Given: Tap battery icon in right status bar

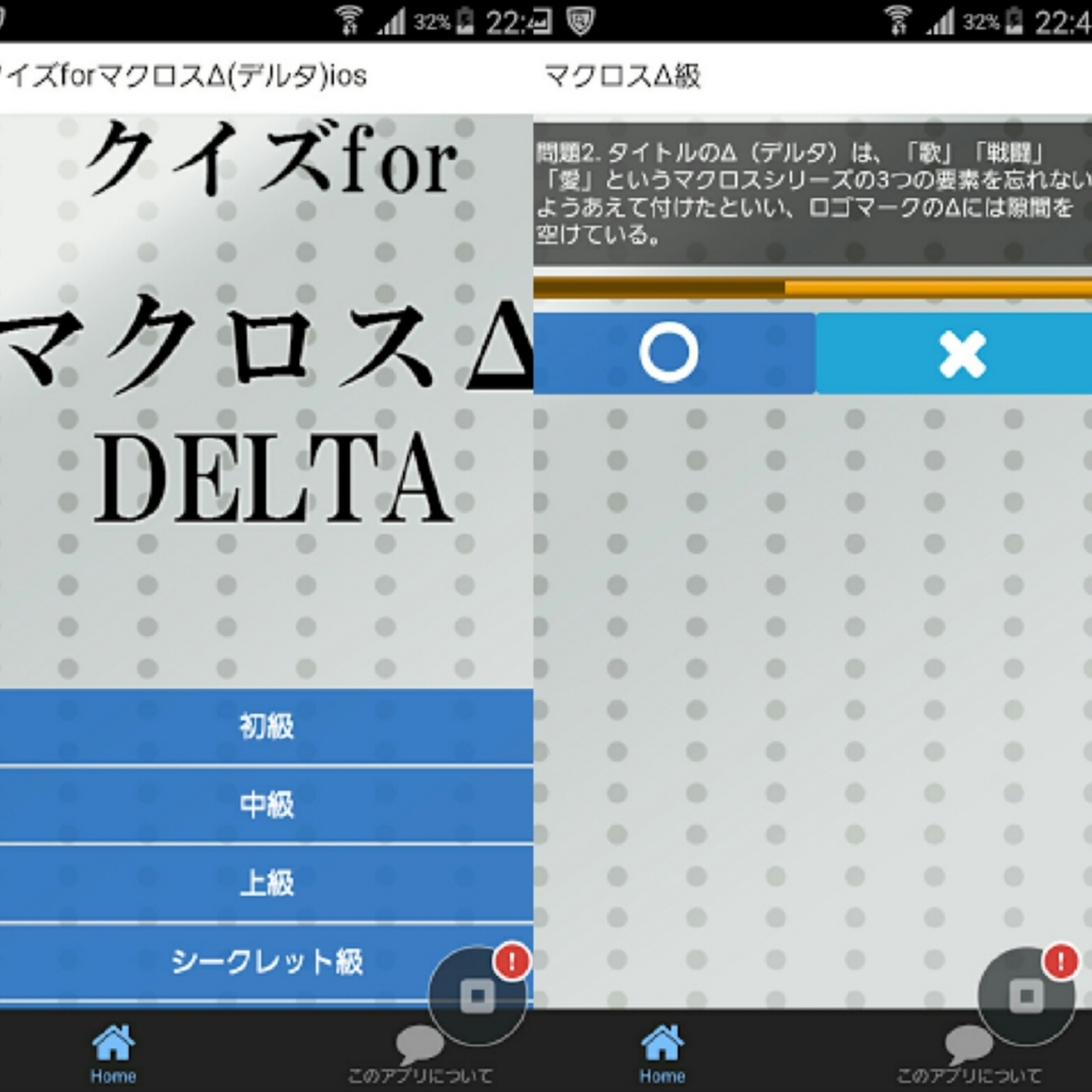Looking at the screenshot, I should 1015,21.
